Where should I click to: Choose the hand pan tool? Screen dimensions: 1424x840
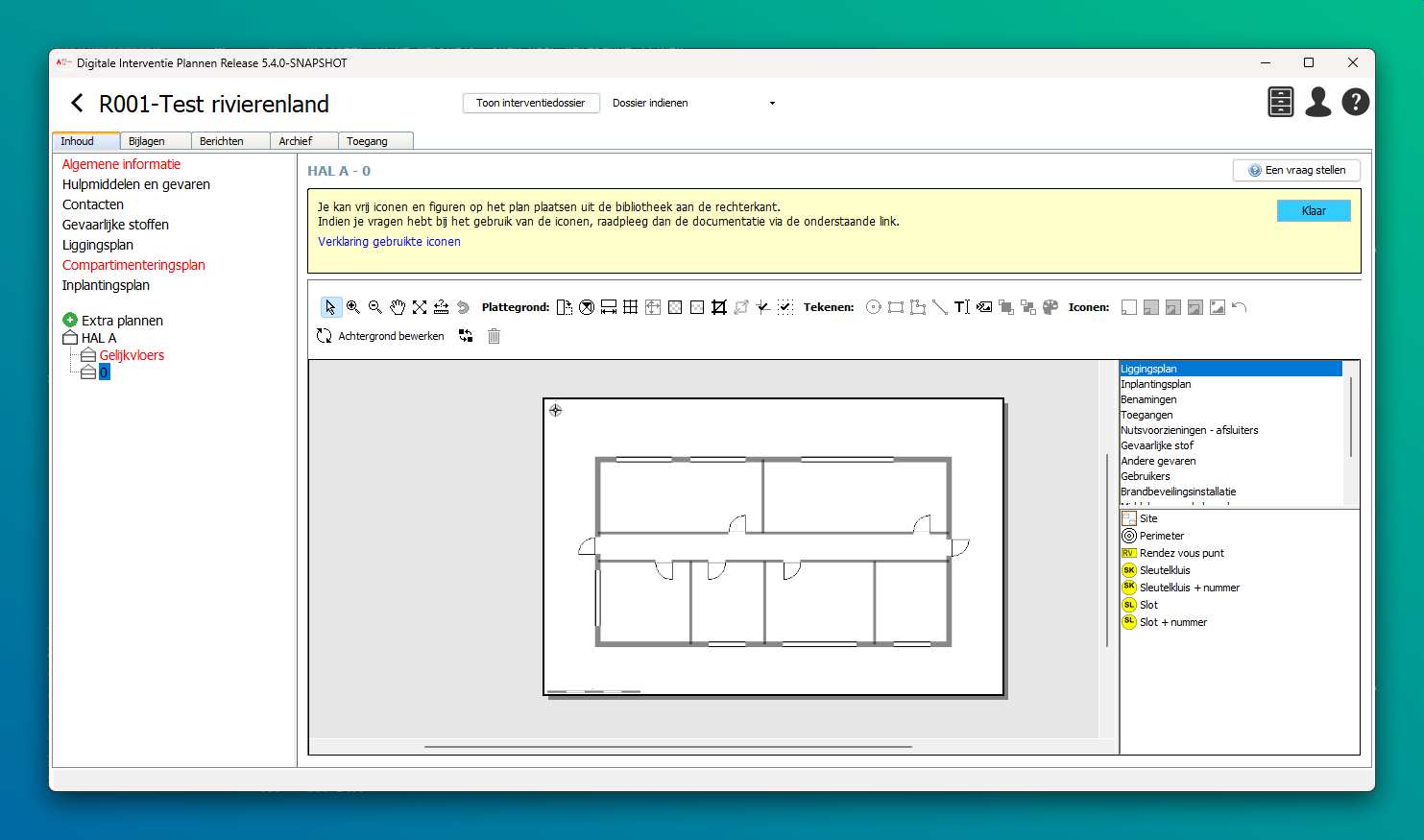coord(398,307)
